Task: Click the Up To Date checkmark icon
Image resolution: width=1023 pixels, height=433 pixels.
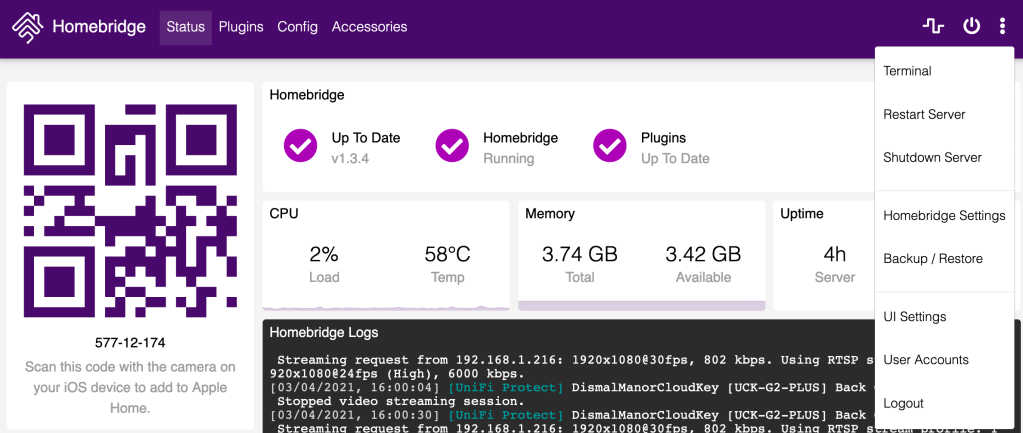Action: 300,146
